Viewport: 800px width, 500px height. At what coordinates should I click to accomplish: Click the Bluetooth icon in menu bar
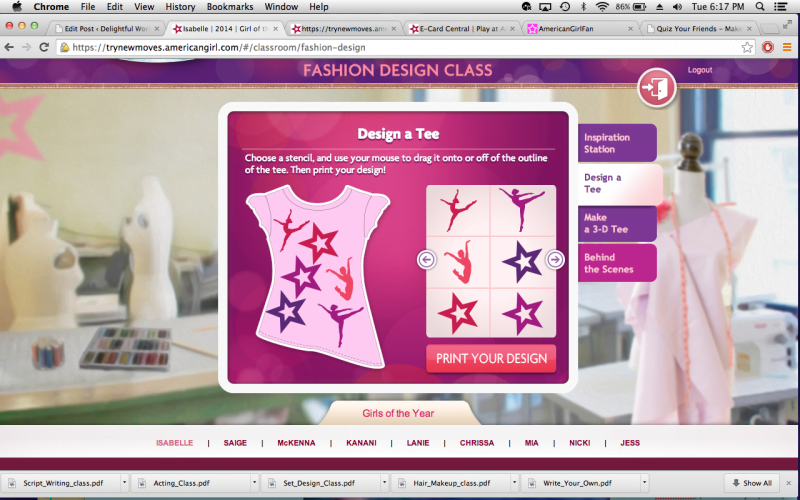tap(584, 7)
